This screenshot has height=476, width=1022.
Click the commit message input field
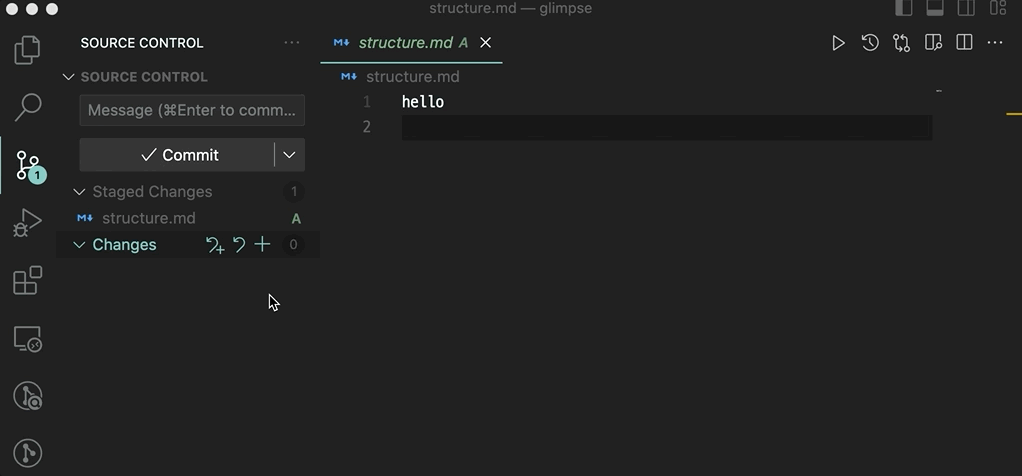[x=192, y=110]
